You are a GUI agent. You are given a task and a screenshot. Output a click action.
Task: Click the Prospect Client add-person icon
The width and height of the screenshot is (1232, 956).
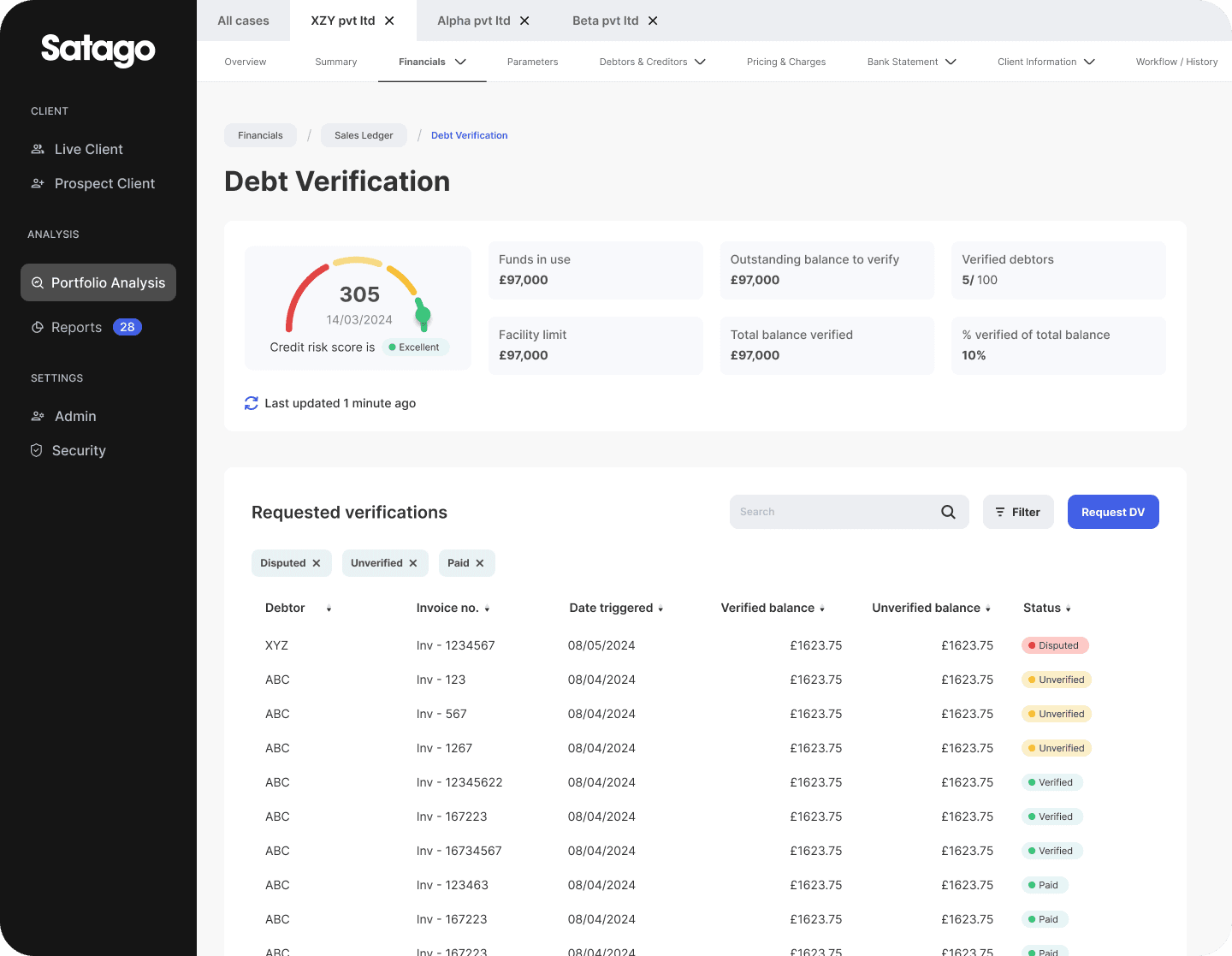(x=38, y=183)
